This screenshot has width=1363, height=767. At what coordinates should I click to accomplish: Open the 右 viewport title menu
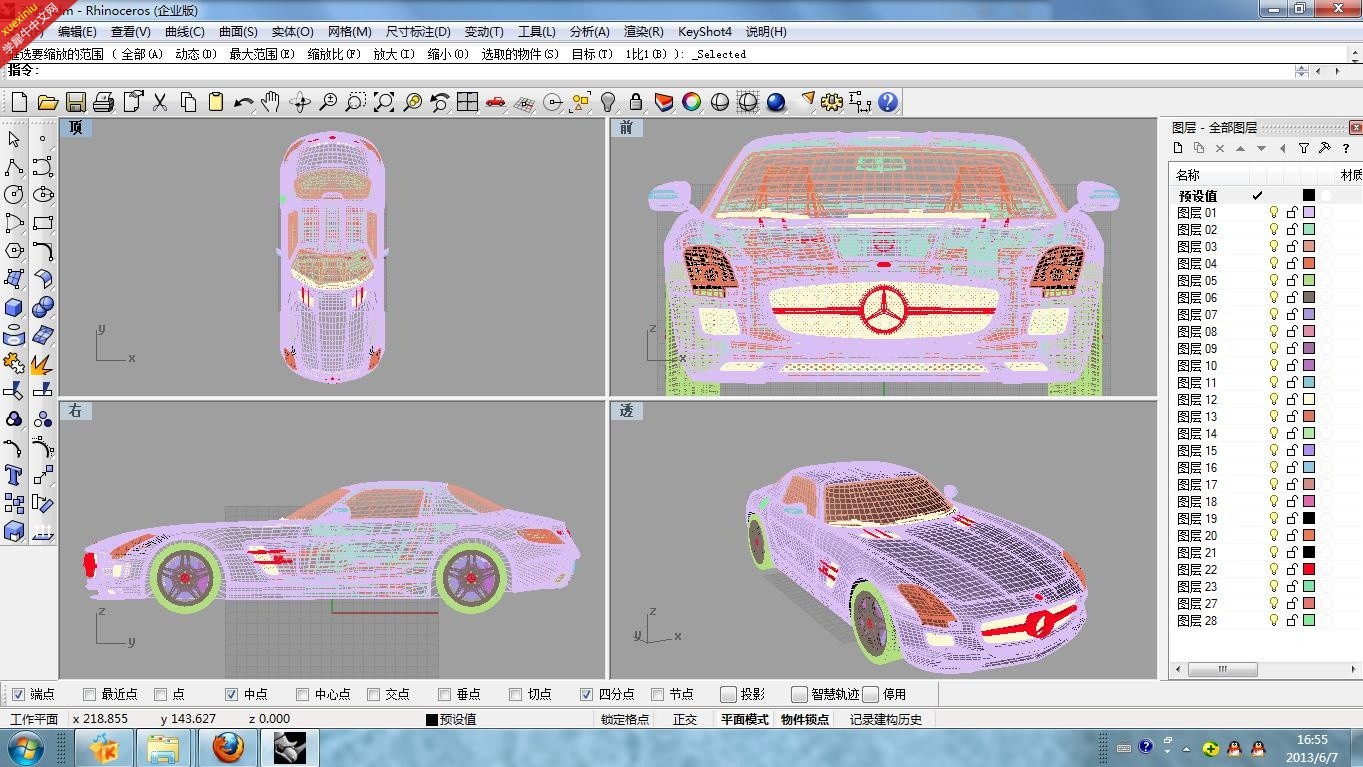pos(74,411)
